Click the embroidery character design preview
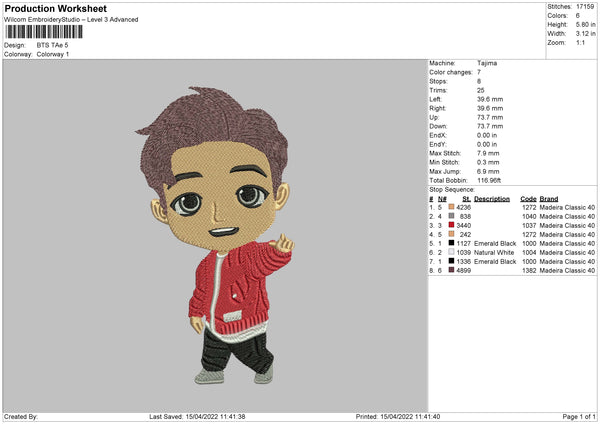600x424 pixels. (x=214, y=235)
